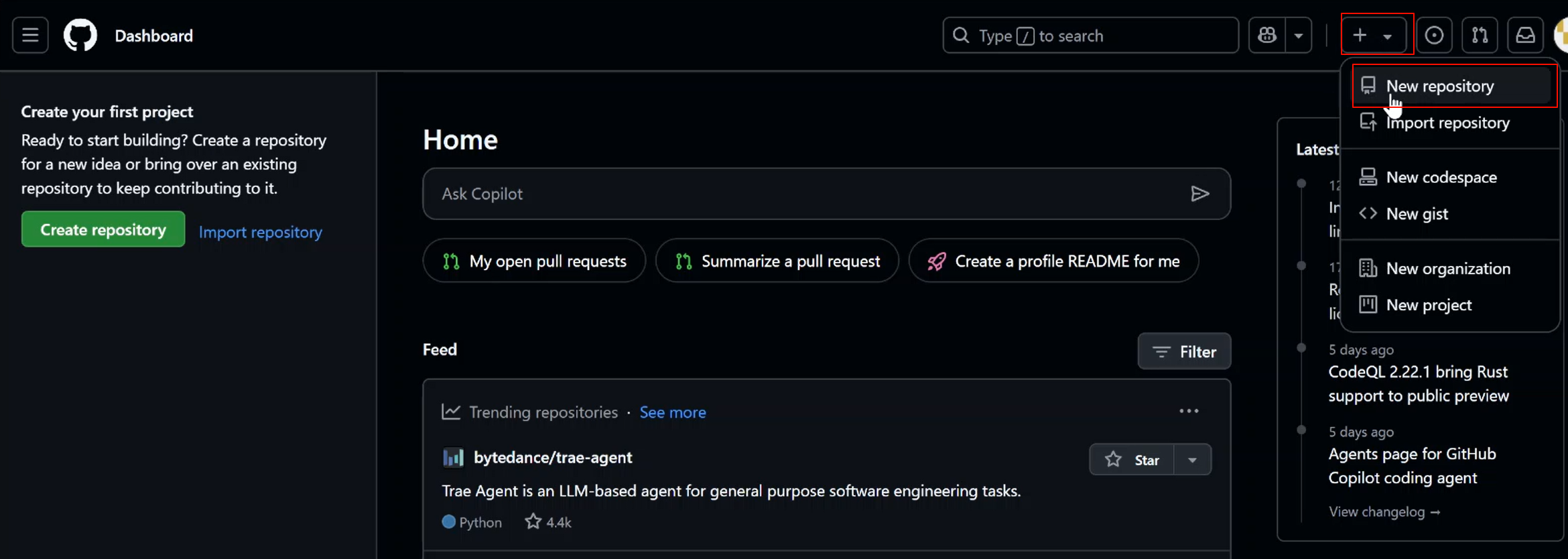Choose My open pull requests suggestion

pyautogui.click(x=534, y=261)
